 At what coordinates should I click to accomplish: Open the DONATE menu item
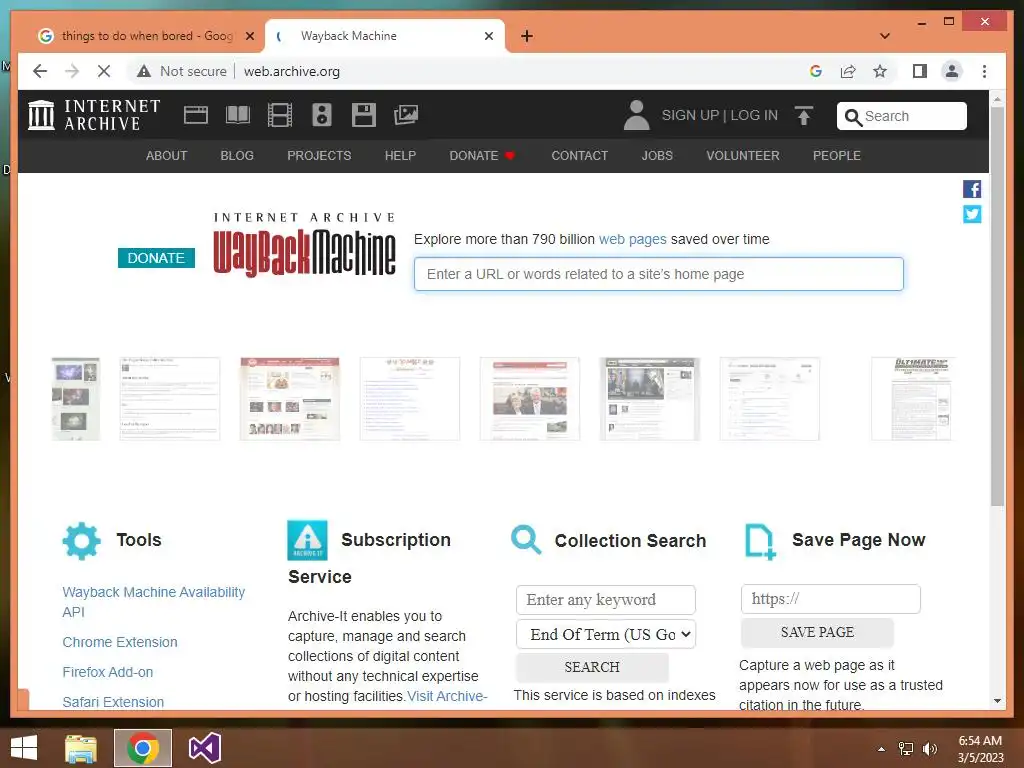pyautogui.click(x=481, y=156)
